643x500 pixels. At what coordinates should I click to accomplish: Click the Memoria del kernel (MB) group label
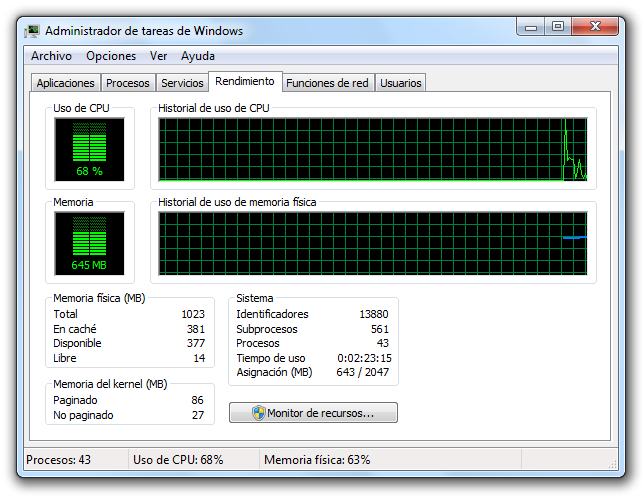click(x=110, y=384)
